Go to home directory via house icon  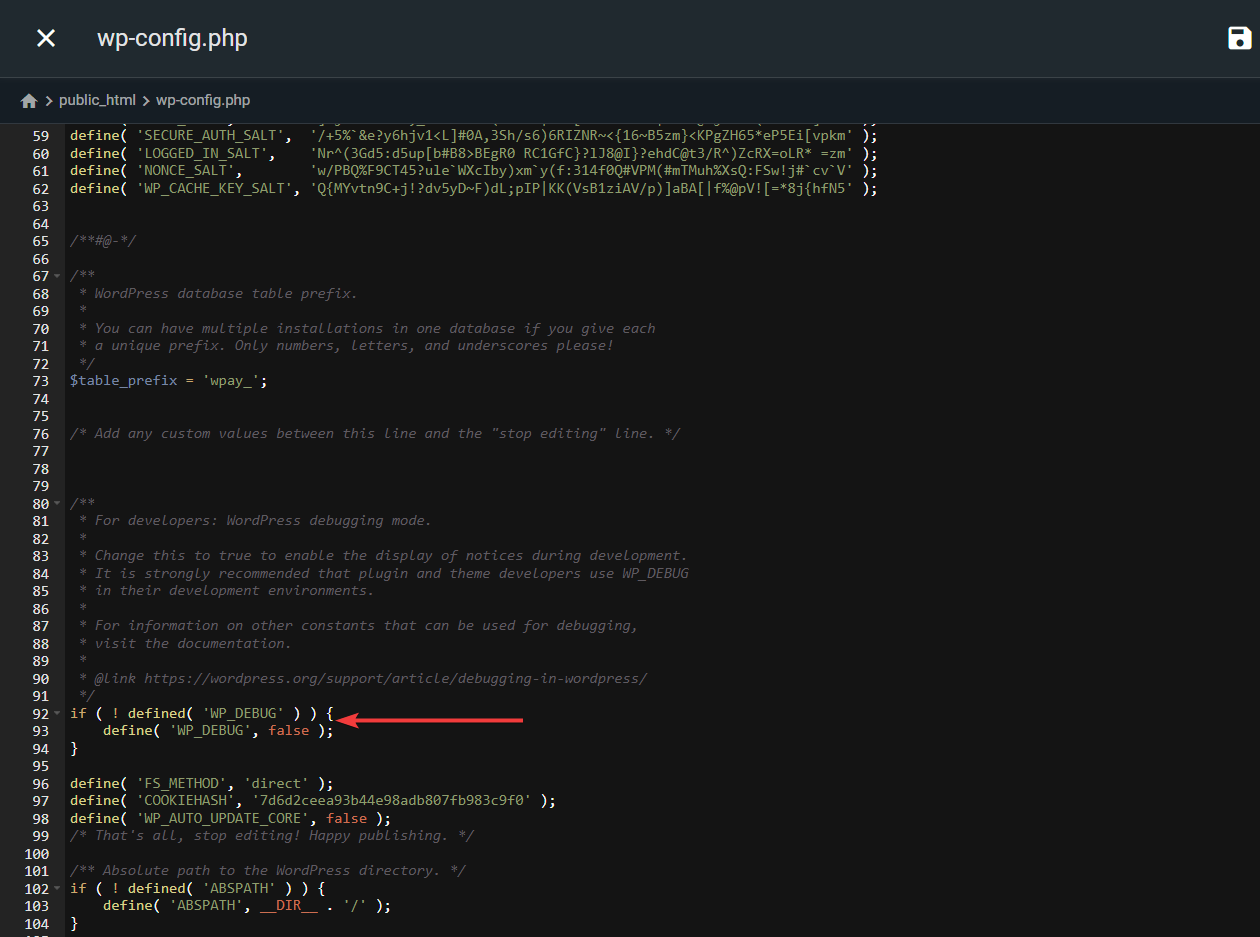(29, 101)
